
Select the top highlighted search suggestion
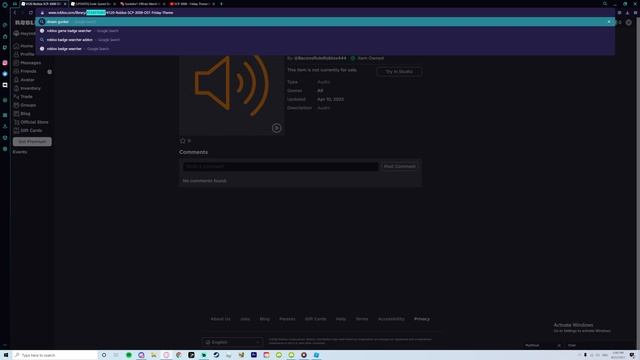pos(324,22)
